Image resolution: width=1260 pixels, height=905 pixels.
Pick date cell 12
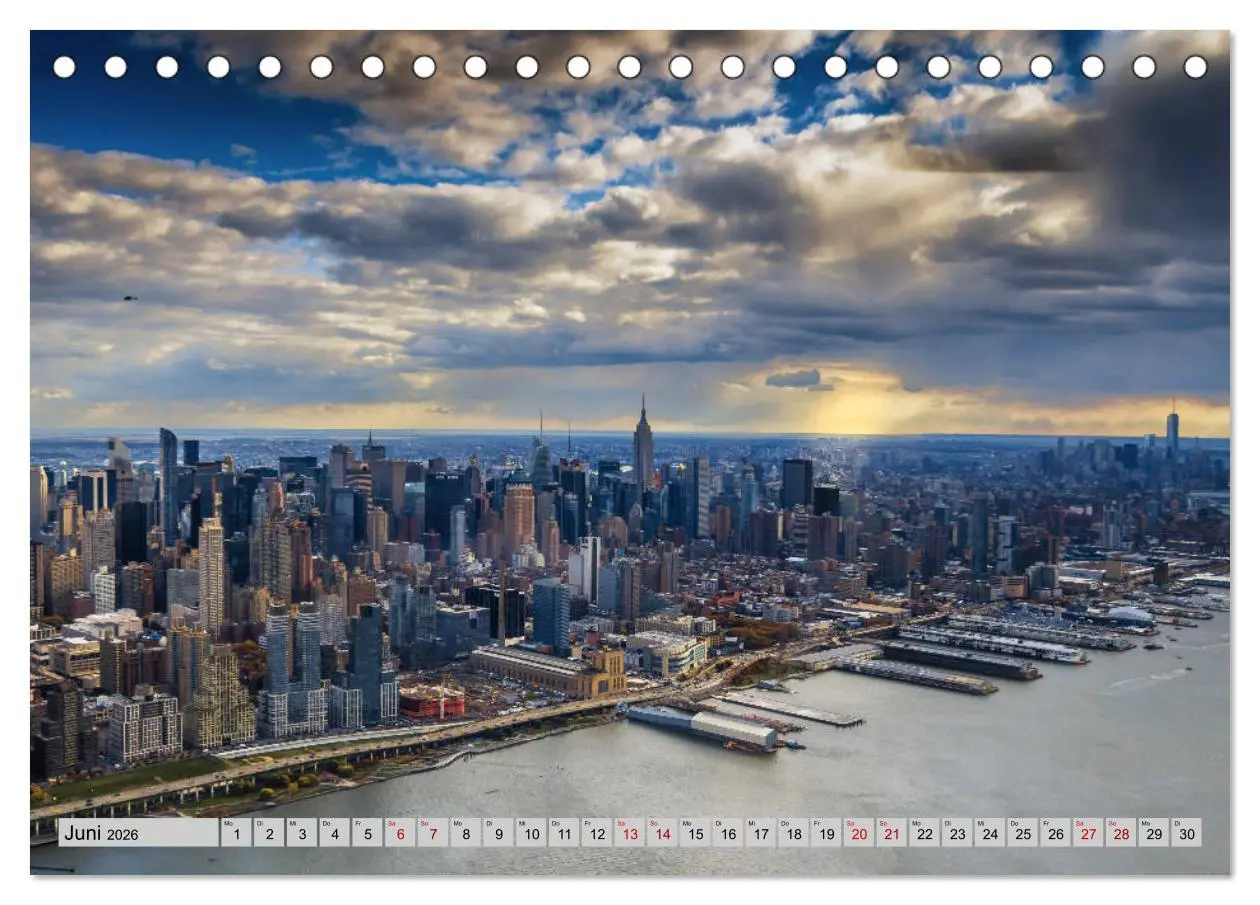[597, 833]
